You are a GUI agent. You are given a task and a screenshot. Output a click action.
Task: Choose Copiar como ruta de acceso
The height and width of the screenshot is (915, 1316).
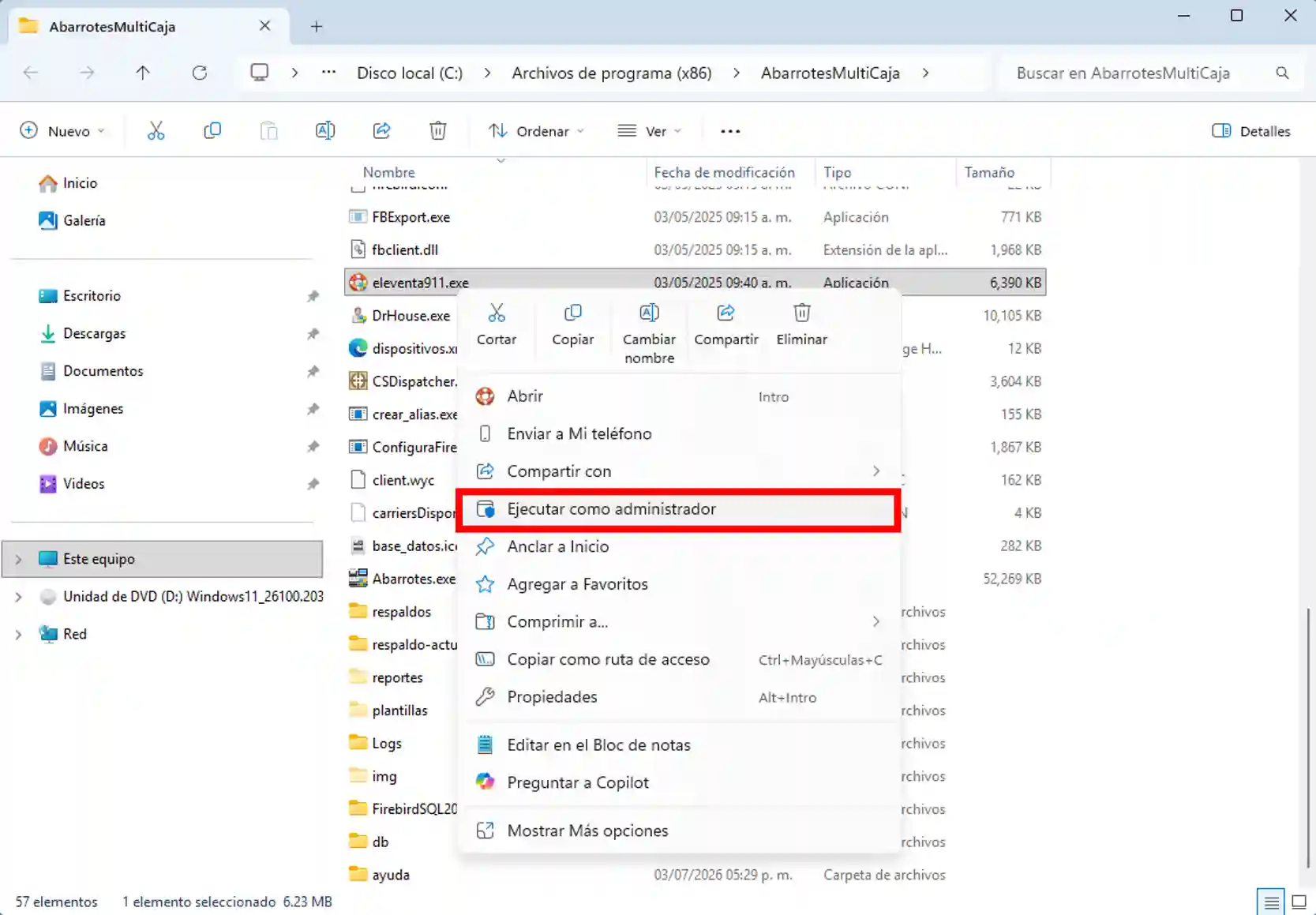[678, 659]
